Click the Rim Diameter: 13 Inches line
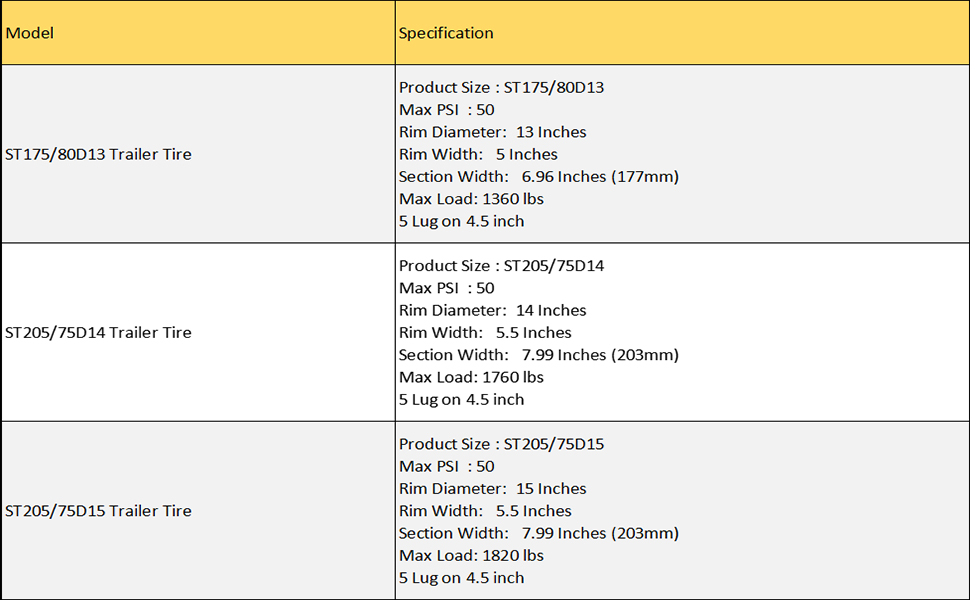Screen dimensions: 970x600 (492, 132)
